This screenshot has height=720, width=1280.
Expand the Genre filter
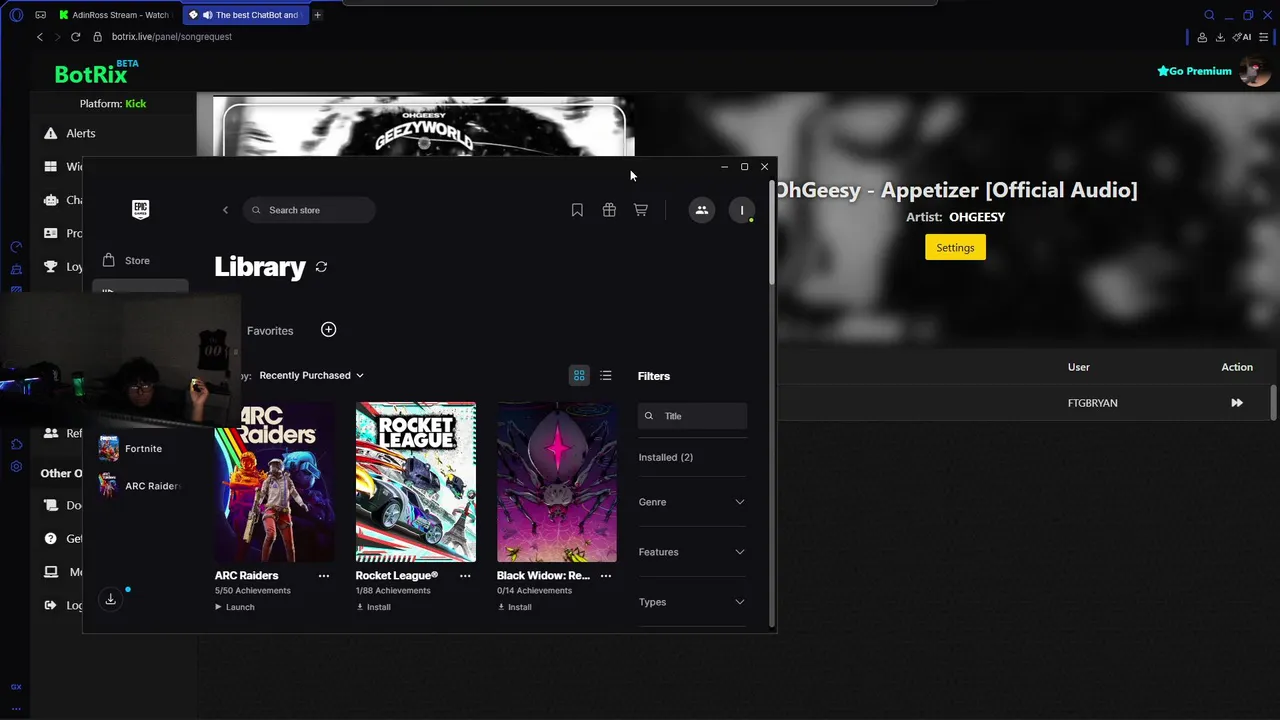692,502
